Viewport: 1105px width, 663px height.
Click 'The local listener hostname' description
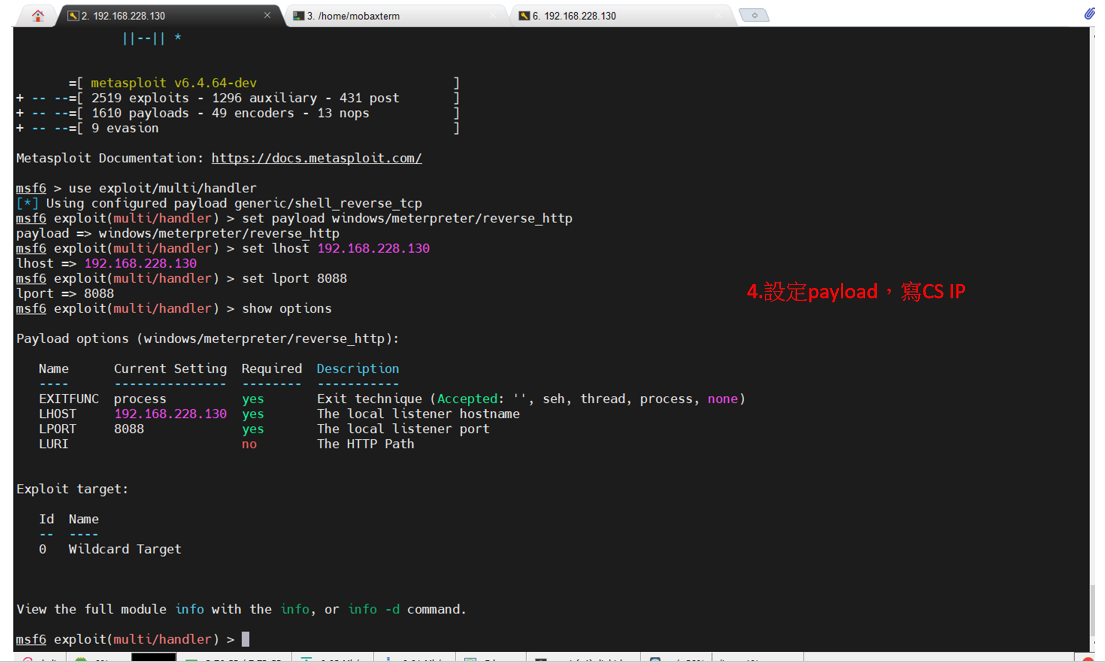point(419,414)
